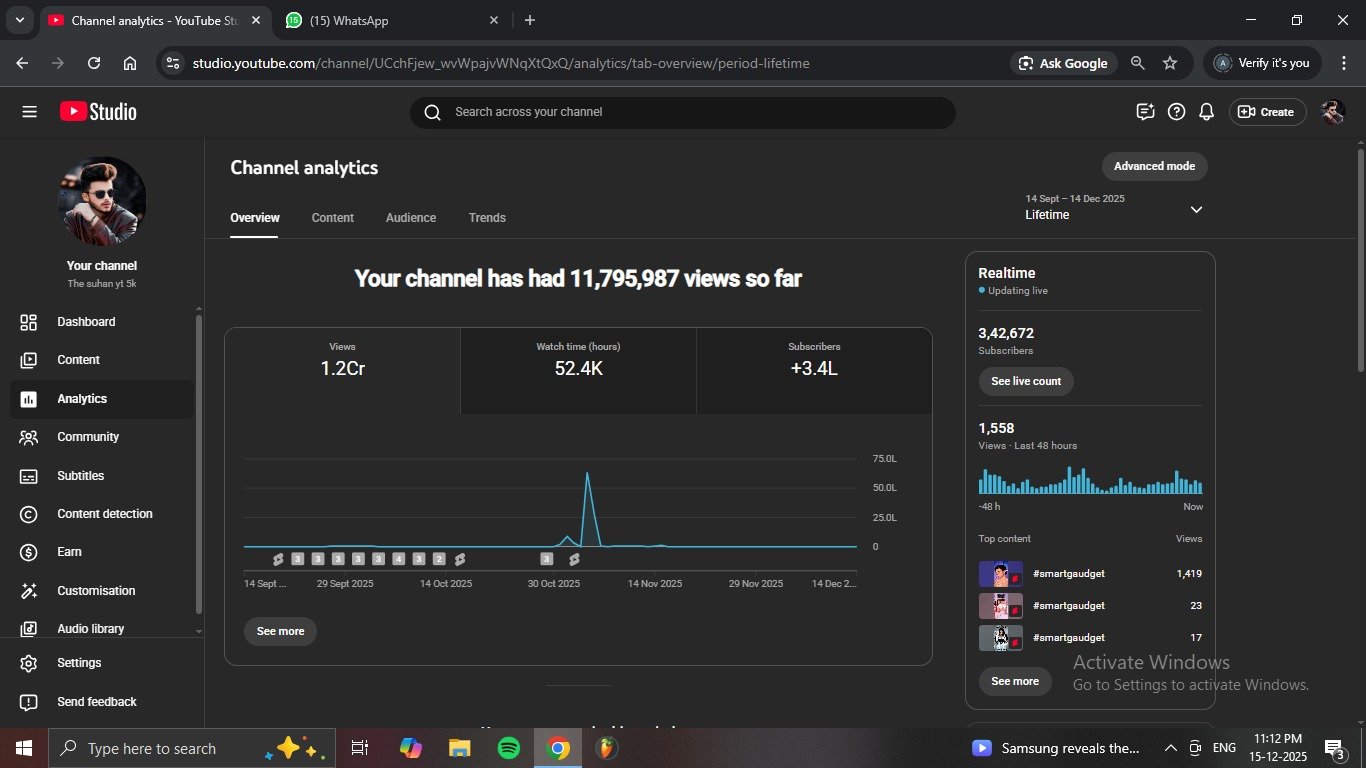1366x768 pixels.
Task: Click the Earn dollar icon in sidebar
Action: click(x=29, y=552)
